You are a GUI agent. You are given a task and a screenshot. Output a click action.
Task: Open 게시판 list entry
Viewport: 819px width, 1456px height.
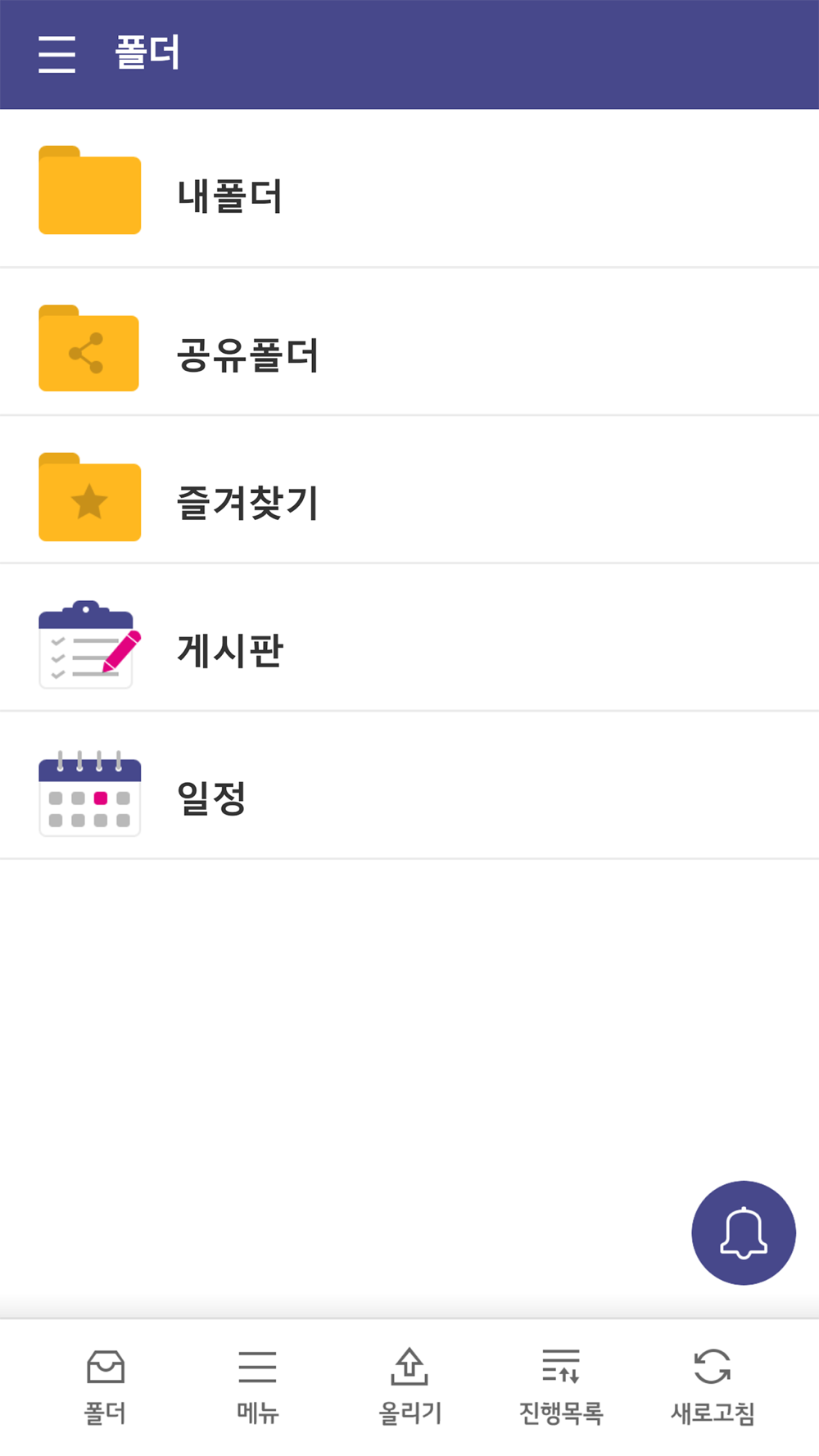point(409,638)
